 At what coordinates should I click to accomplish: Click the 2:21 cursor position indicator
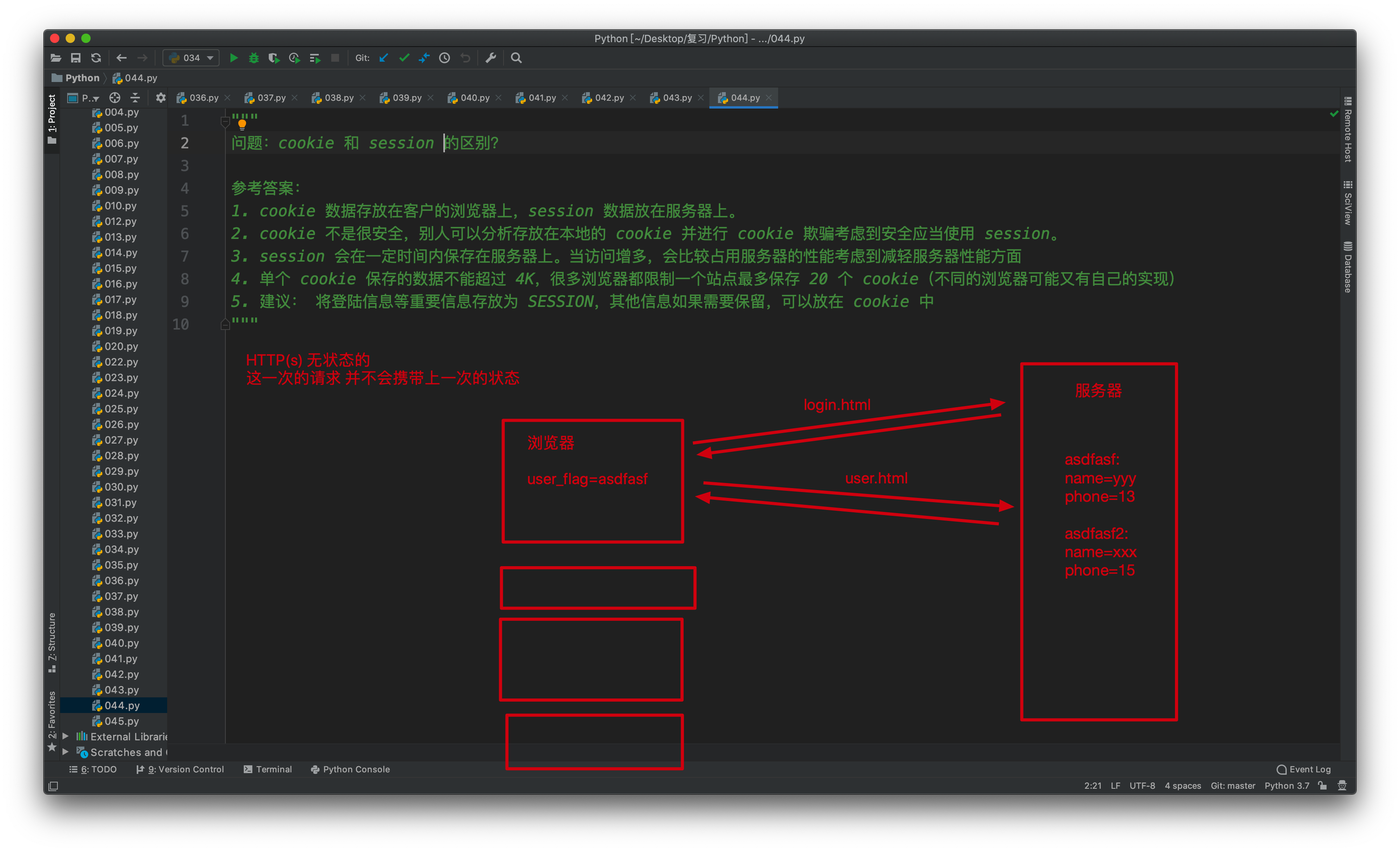(x=1093, y=786)
